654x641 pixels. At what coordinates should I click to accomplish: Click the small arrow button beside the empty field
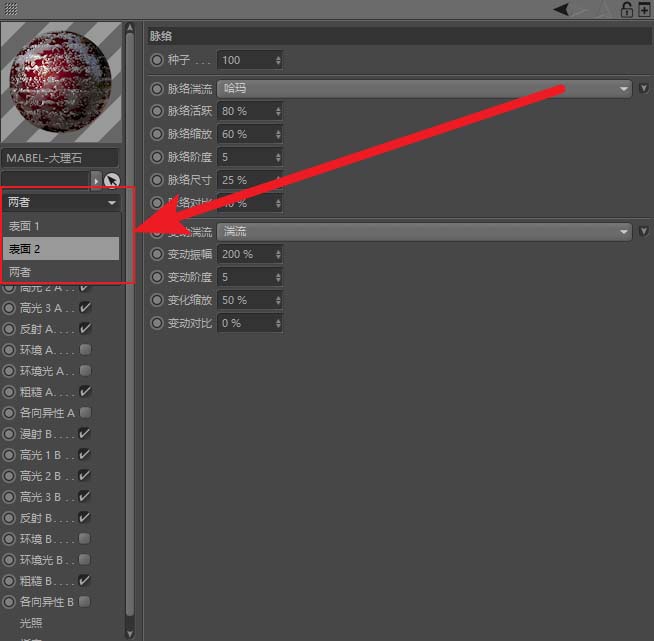[x=96, y=181]
